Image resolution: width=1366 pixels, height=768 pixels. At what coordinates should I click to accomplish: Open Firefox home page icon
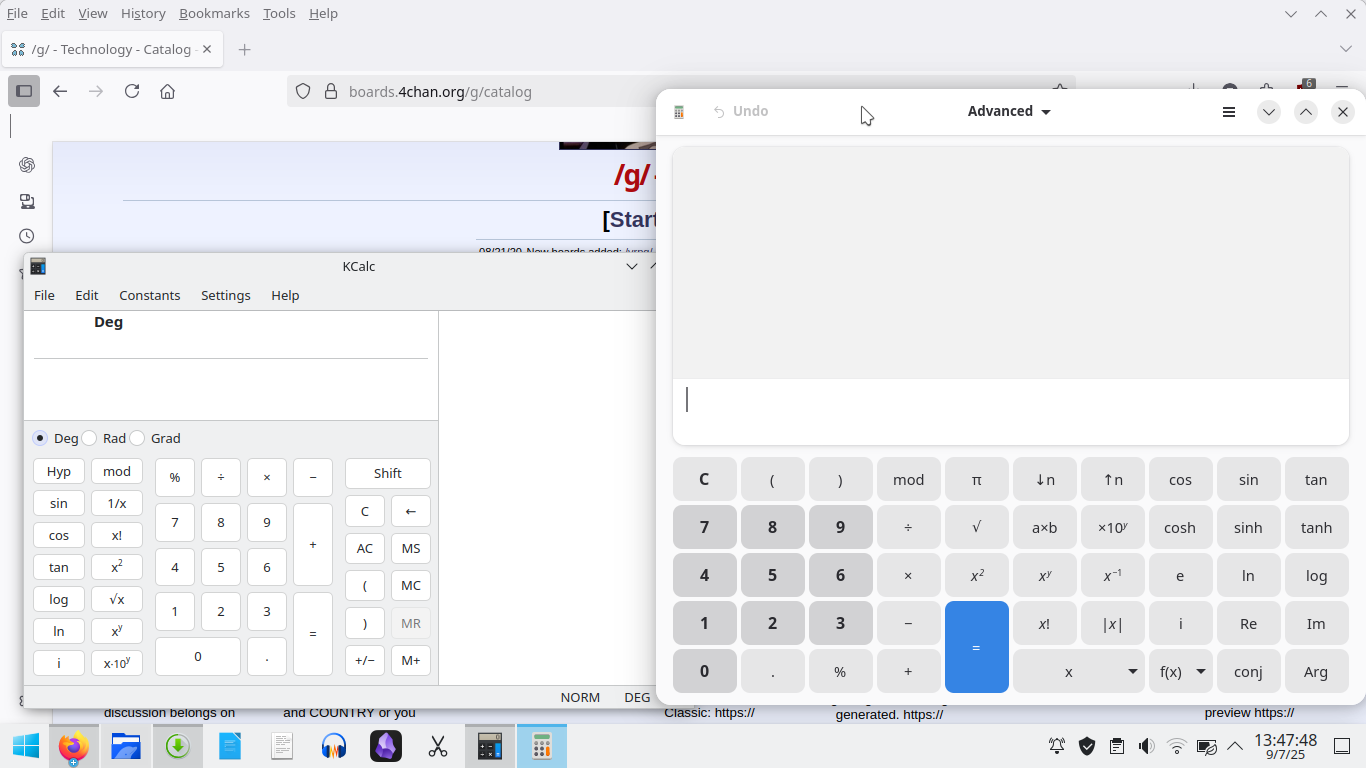tap(168, 91)
